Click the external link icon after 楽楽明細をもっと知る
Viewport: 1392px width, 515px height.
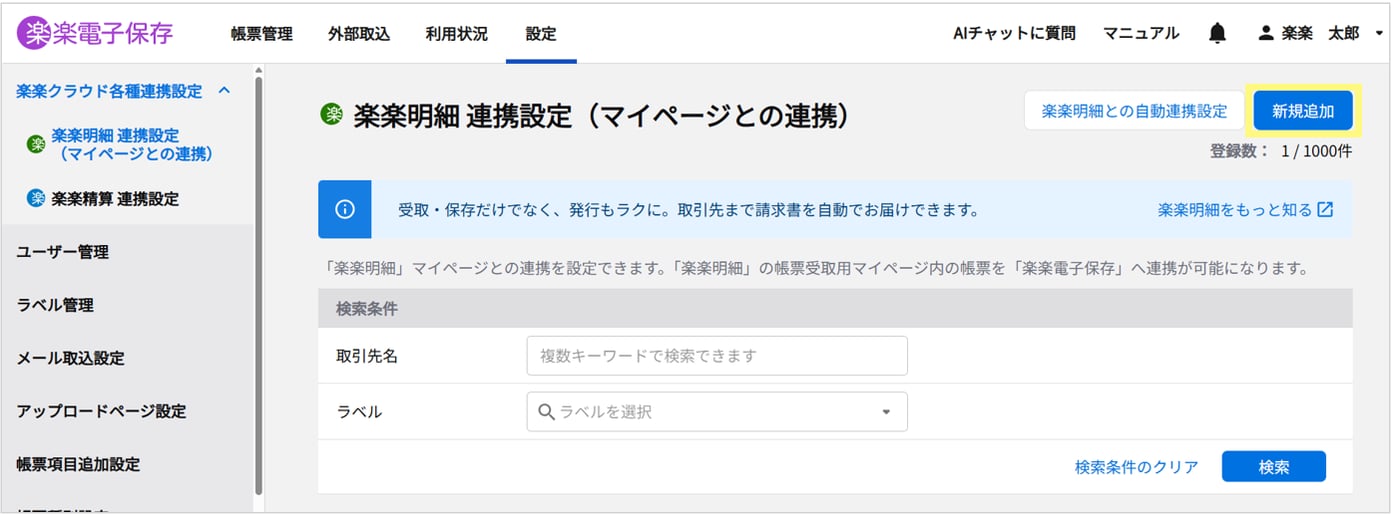click(1325, 209)
